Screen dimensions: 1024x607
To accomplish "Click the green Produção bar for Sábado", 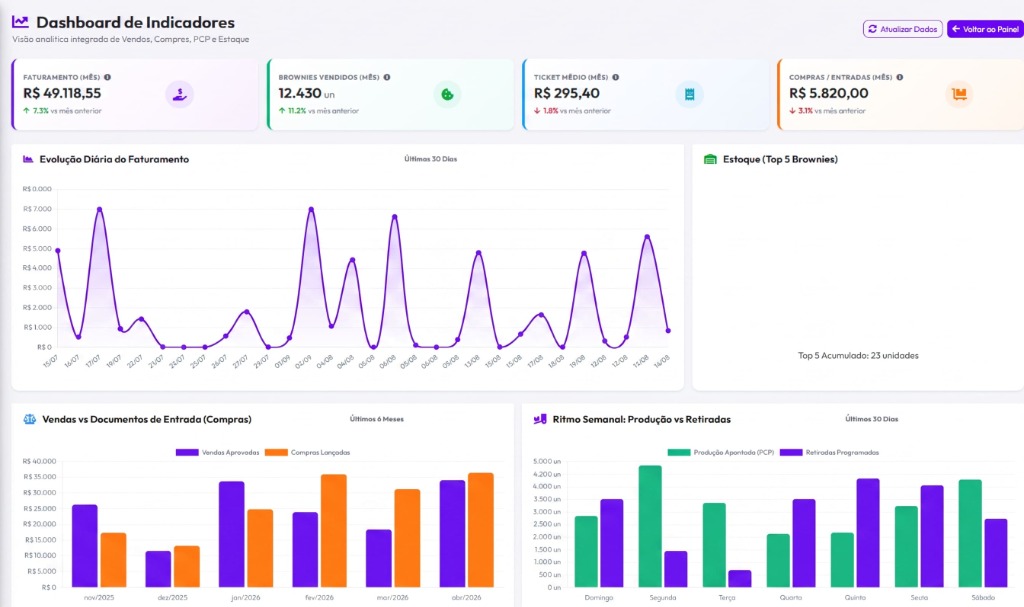I will coord(970,533).
